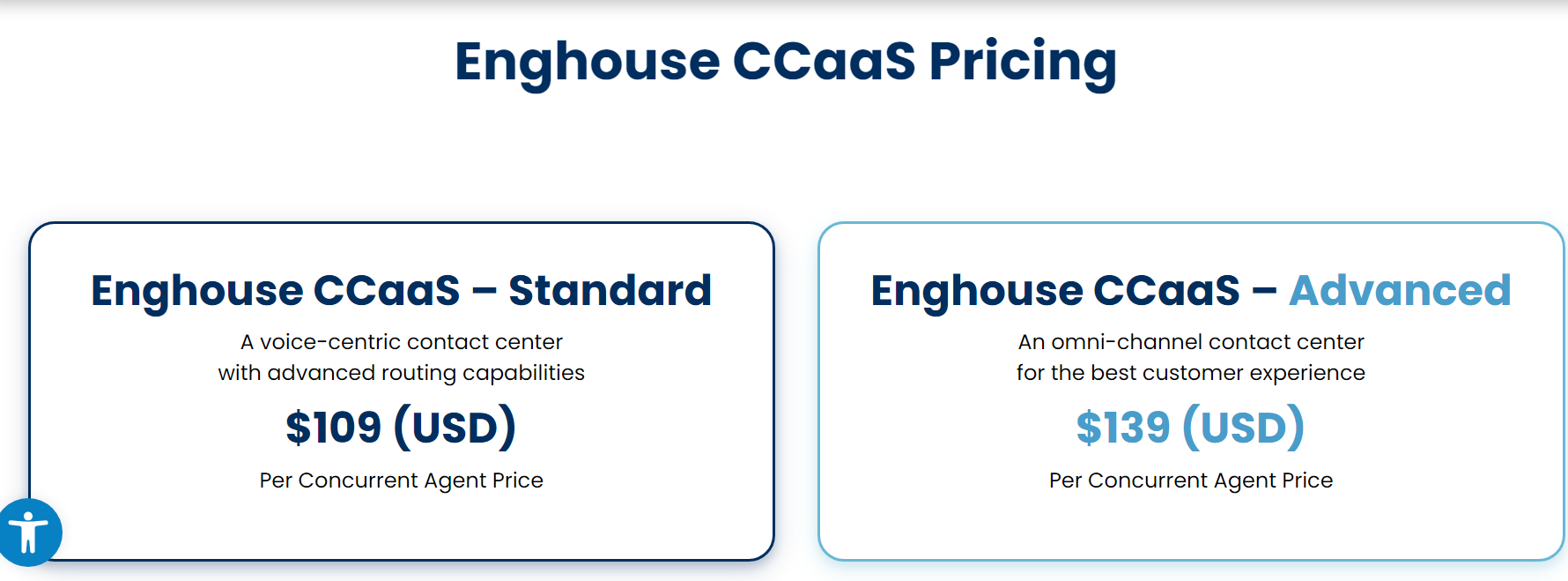The image size is (1568, 581).
Task: Open the accessibility options widget
Action: (x=30, y=533)
